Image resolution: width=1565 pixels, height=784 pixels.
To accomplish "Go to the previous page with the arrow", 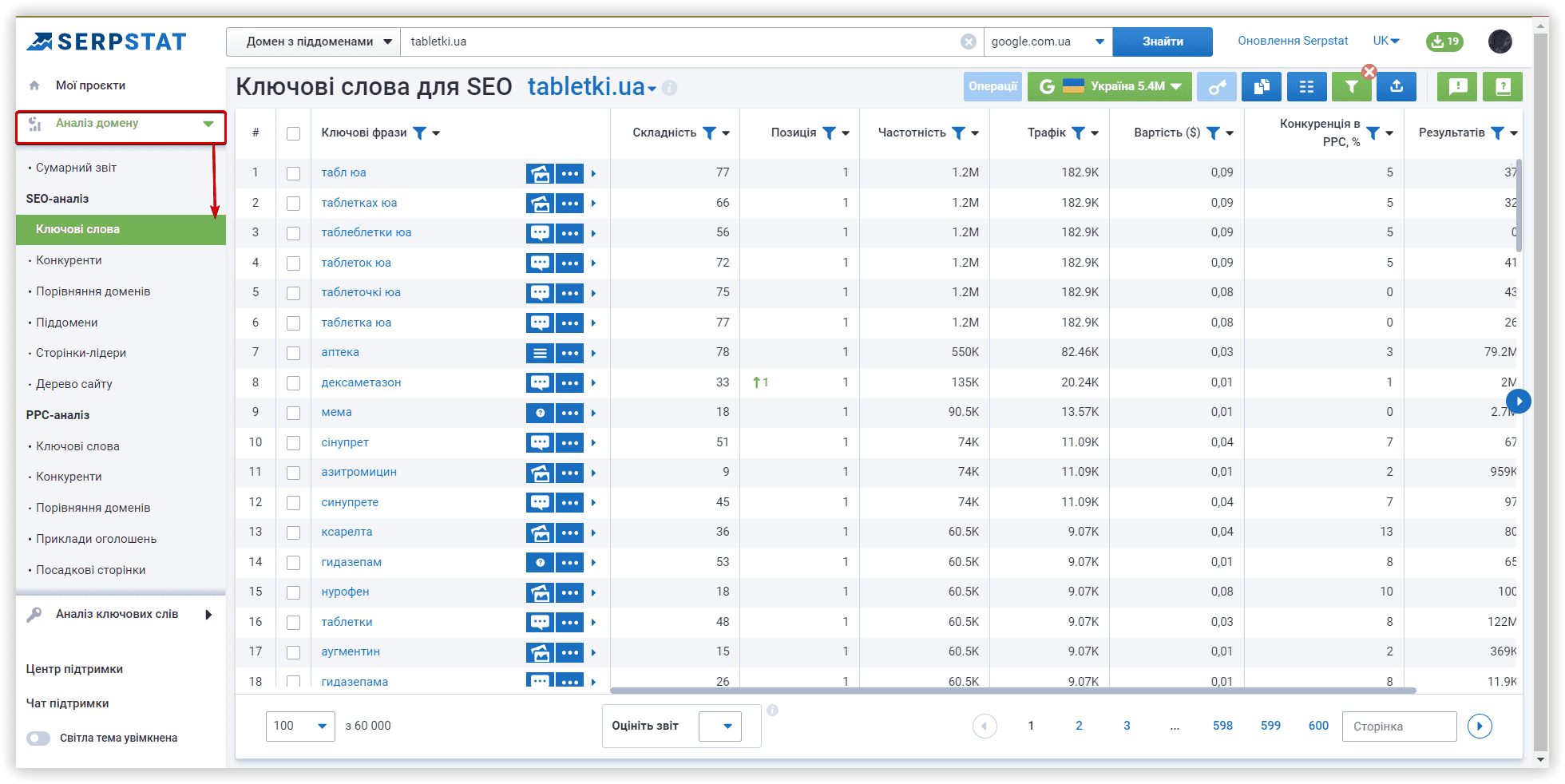I will pyautogui.click(x=985, y=726).
